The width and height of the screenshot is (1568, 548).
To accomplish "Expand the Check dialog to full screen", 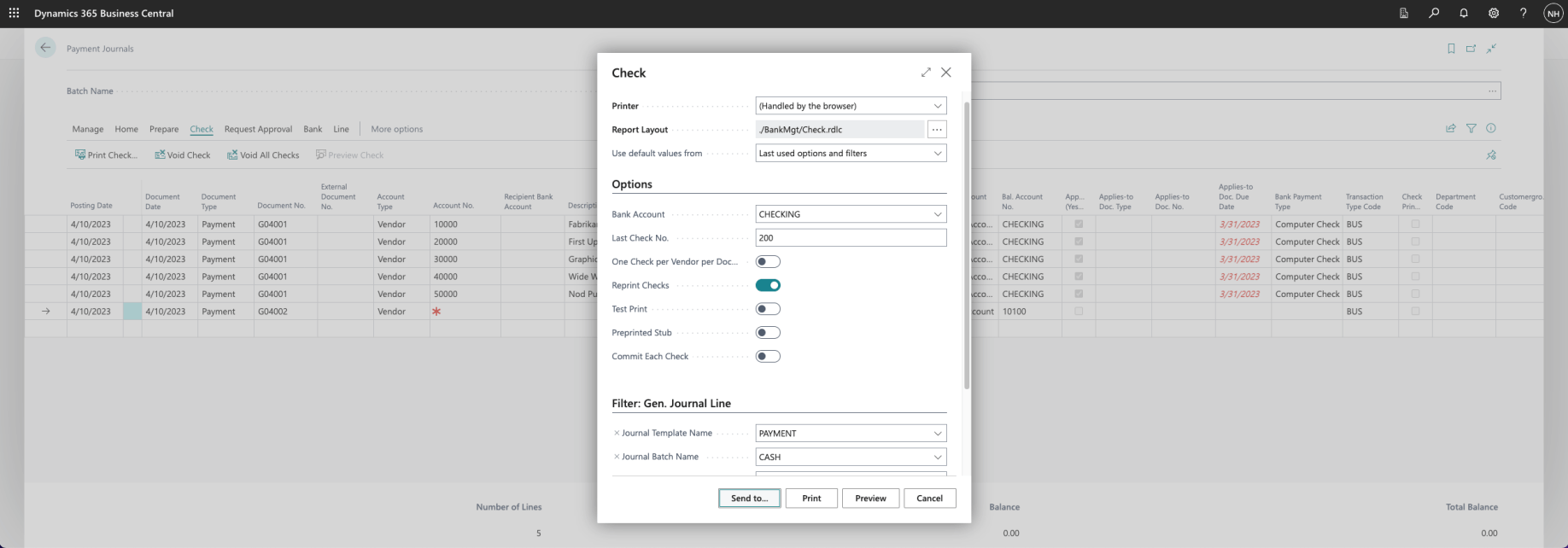I will [926, 73].
